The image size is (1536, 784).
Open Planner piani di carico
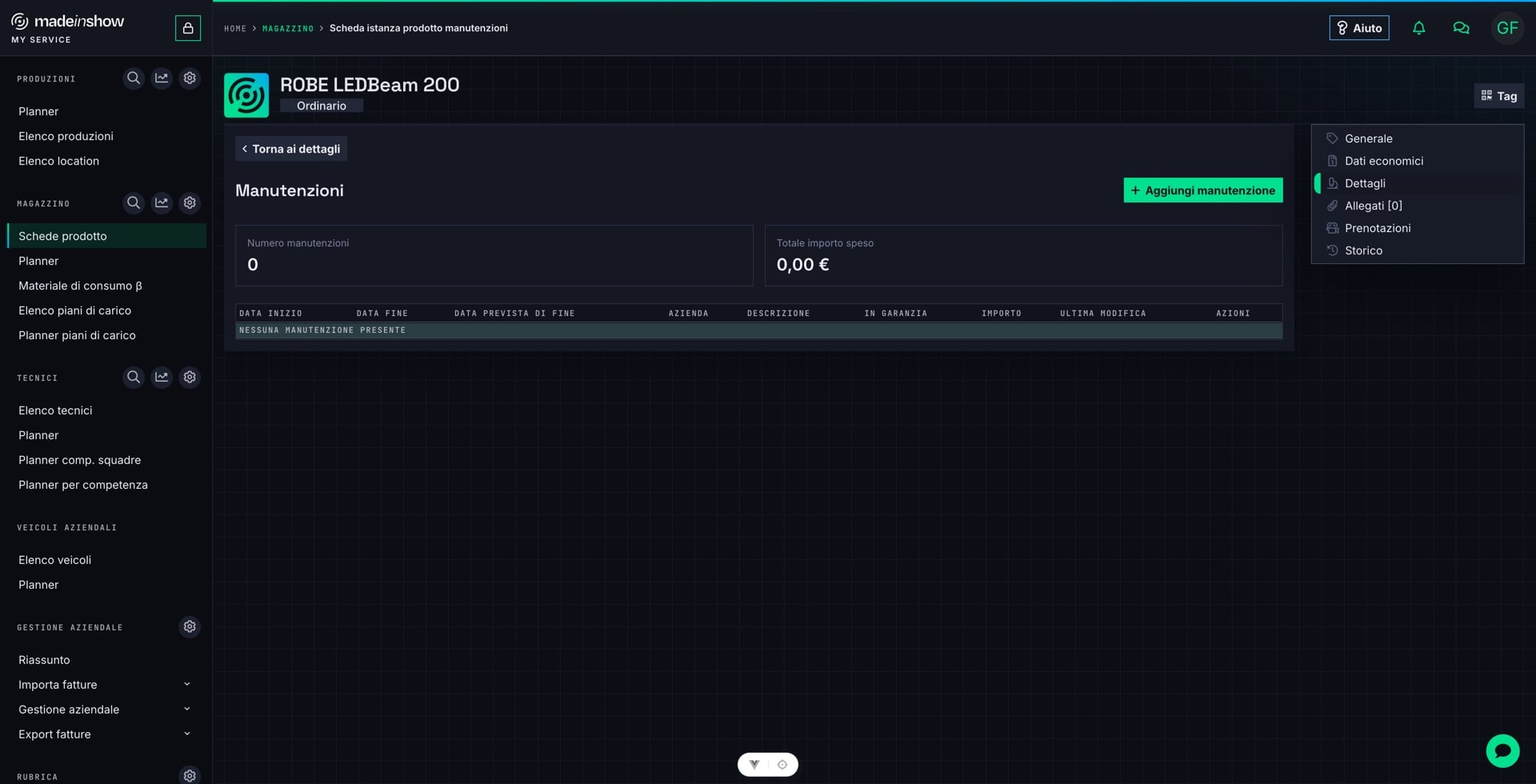pyautogui.click(x=77, y=335)
